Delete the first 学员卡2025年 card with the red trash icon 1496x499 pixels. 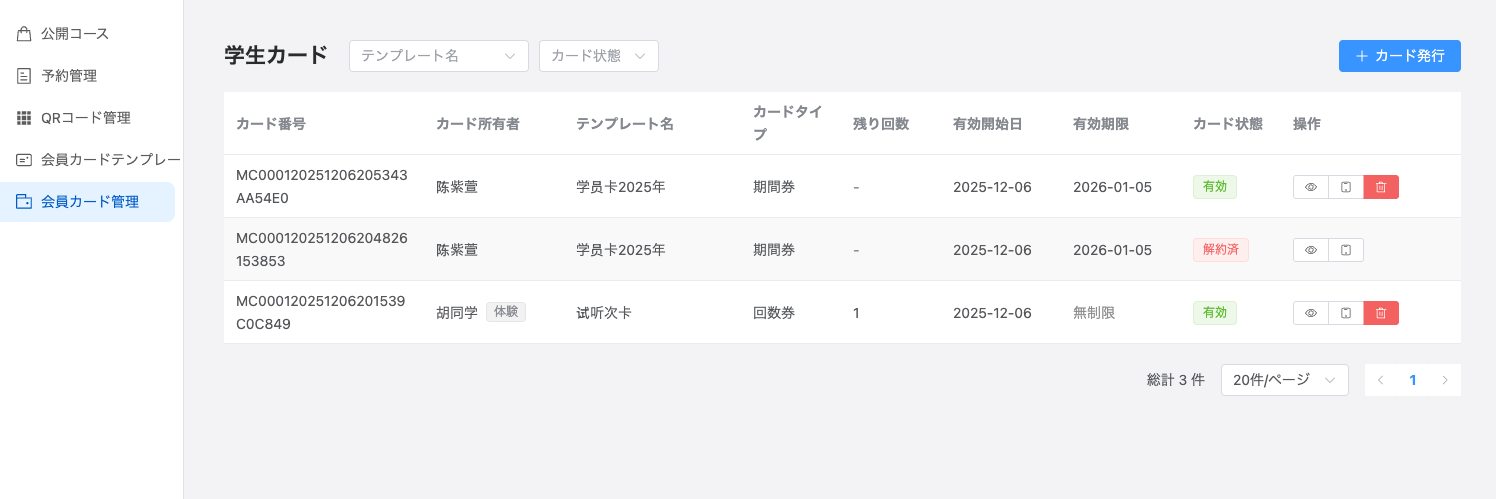point(1381,187)
